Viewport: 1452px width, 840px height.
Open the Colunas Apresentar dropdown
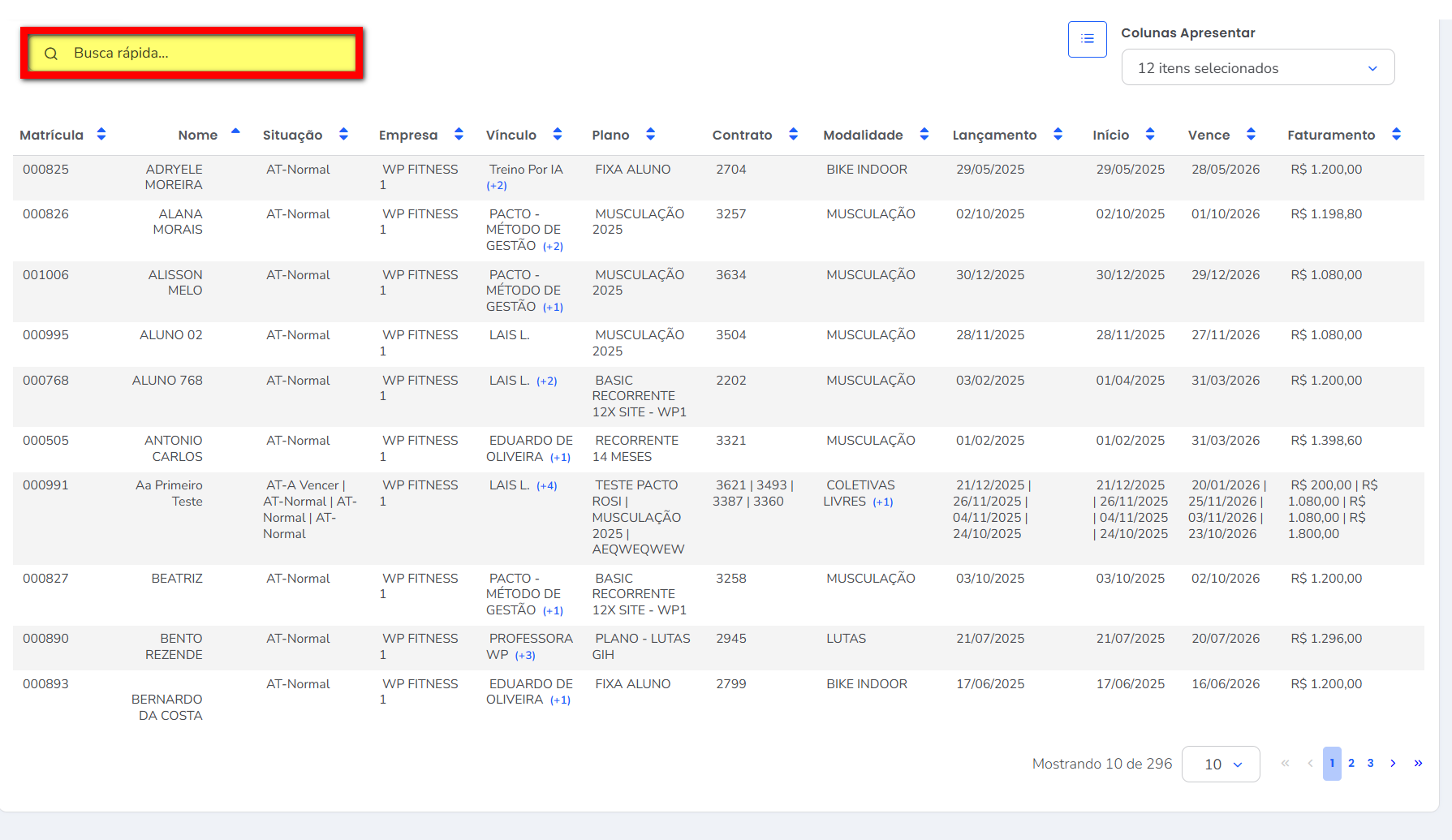1257,68
